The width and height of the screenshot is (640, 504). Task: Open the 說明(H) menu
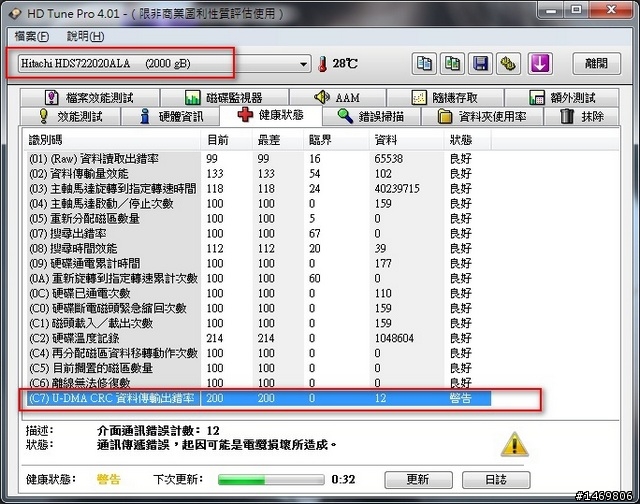(x=85, y=36)
